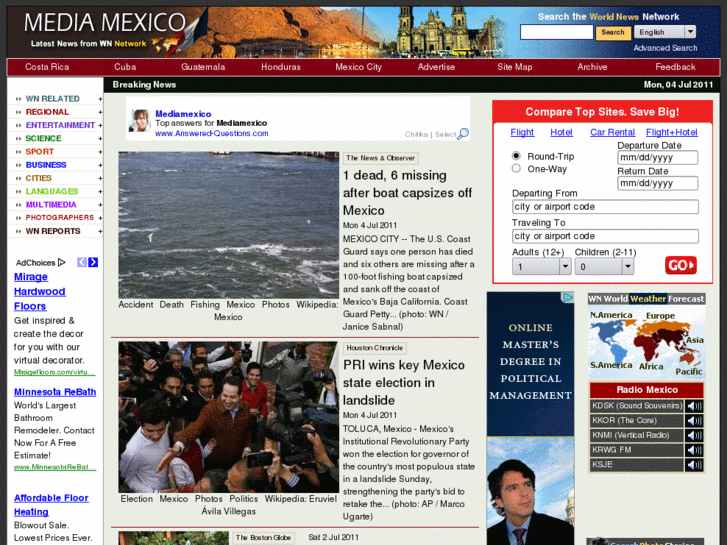Open the English language dropdown
The image size is (727, 545).
pyautogui.click(x=665, y=32)
